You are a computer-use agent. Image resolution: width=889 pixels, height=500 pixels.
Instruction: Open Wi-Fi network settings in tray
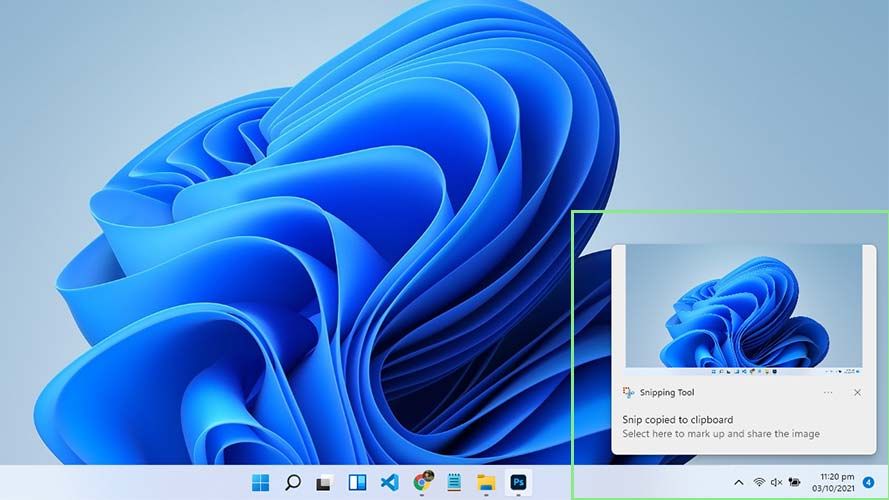coord(759,482)
